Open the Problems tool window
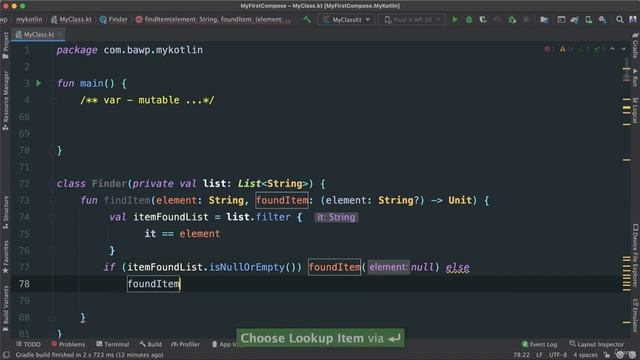 68,344
